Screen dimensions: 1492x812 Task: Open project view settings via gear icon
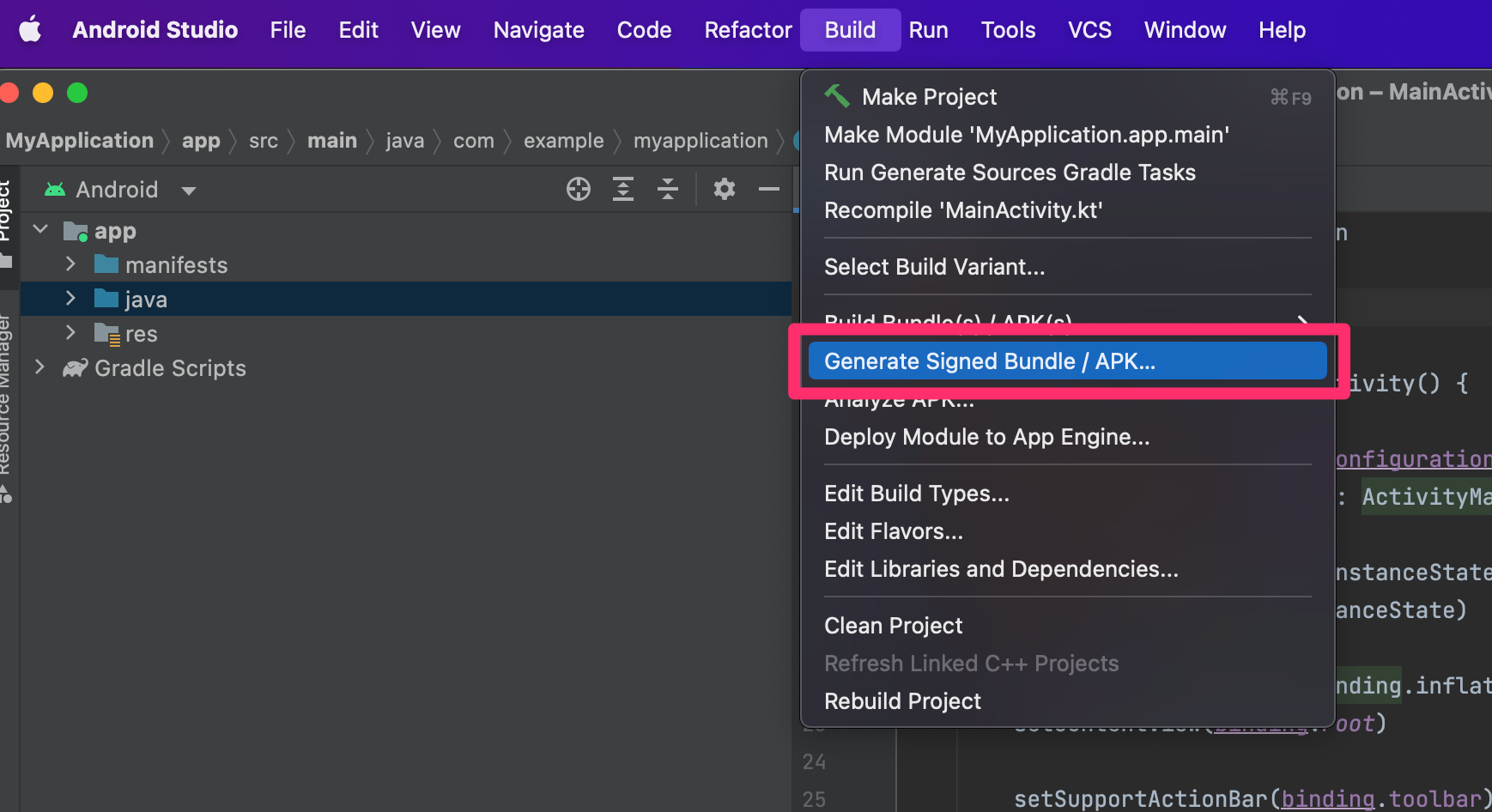tap(725, 189)
